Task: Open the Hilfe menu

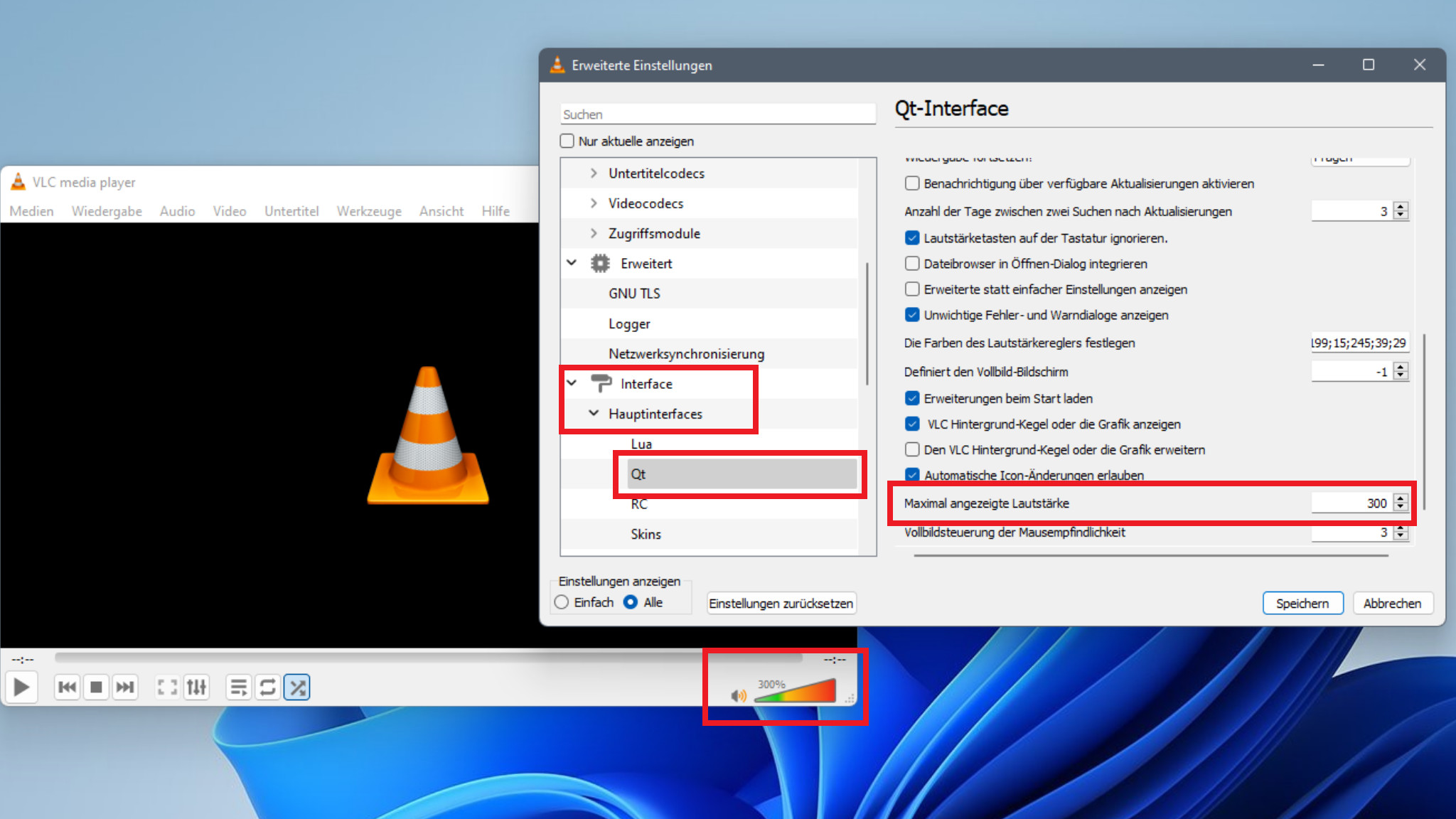Action: 496,211
